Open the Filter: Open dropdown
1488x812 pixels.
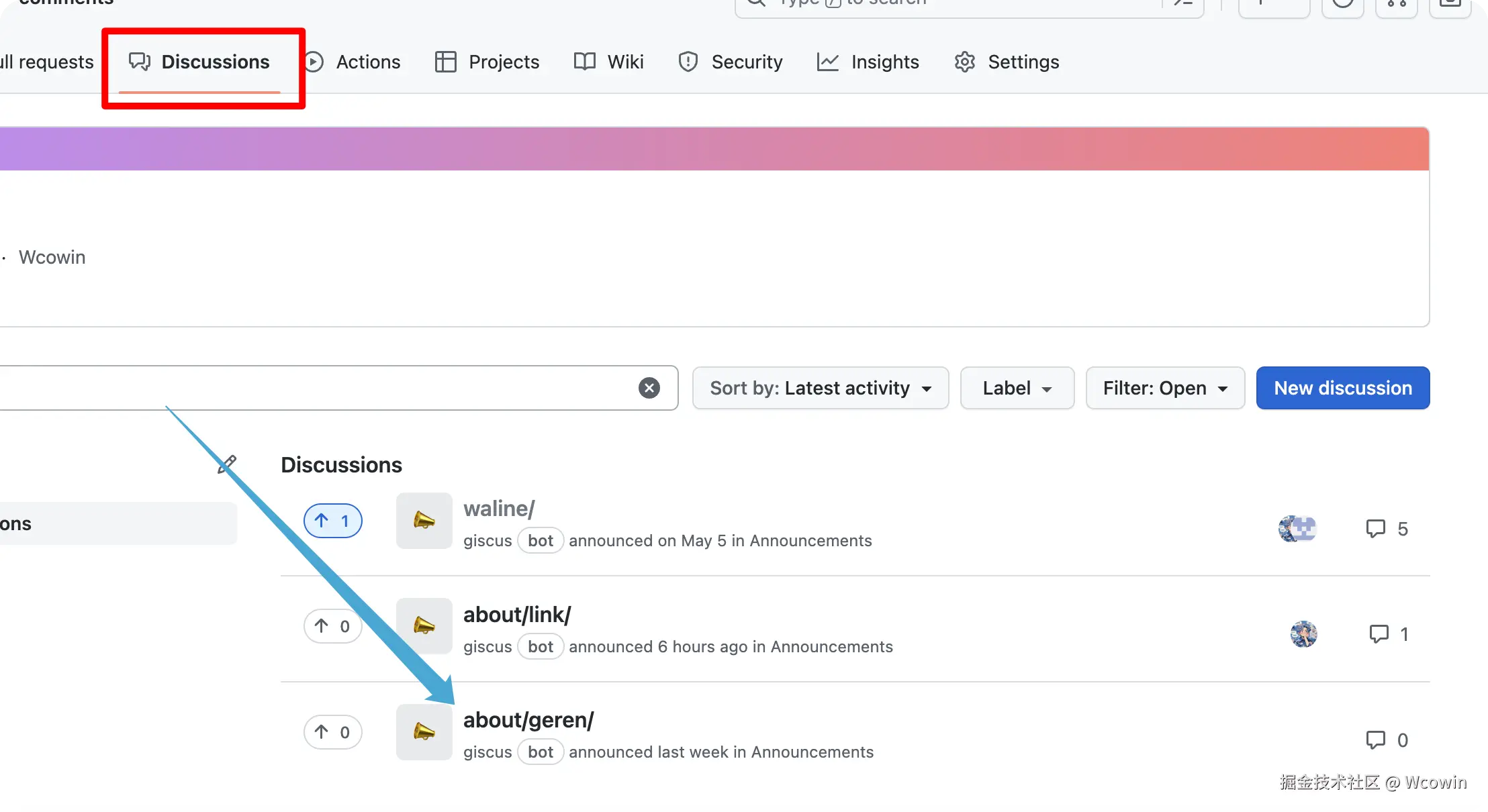click(1165, 388)
